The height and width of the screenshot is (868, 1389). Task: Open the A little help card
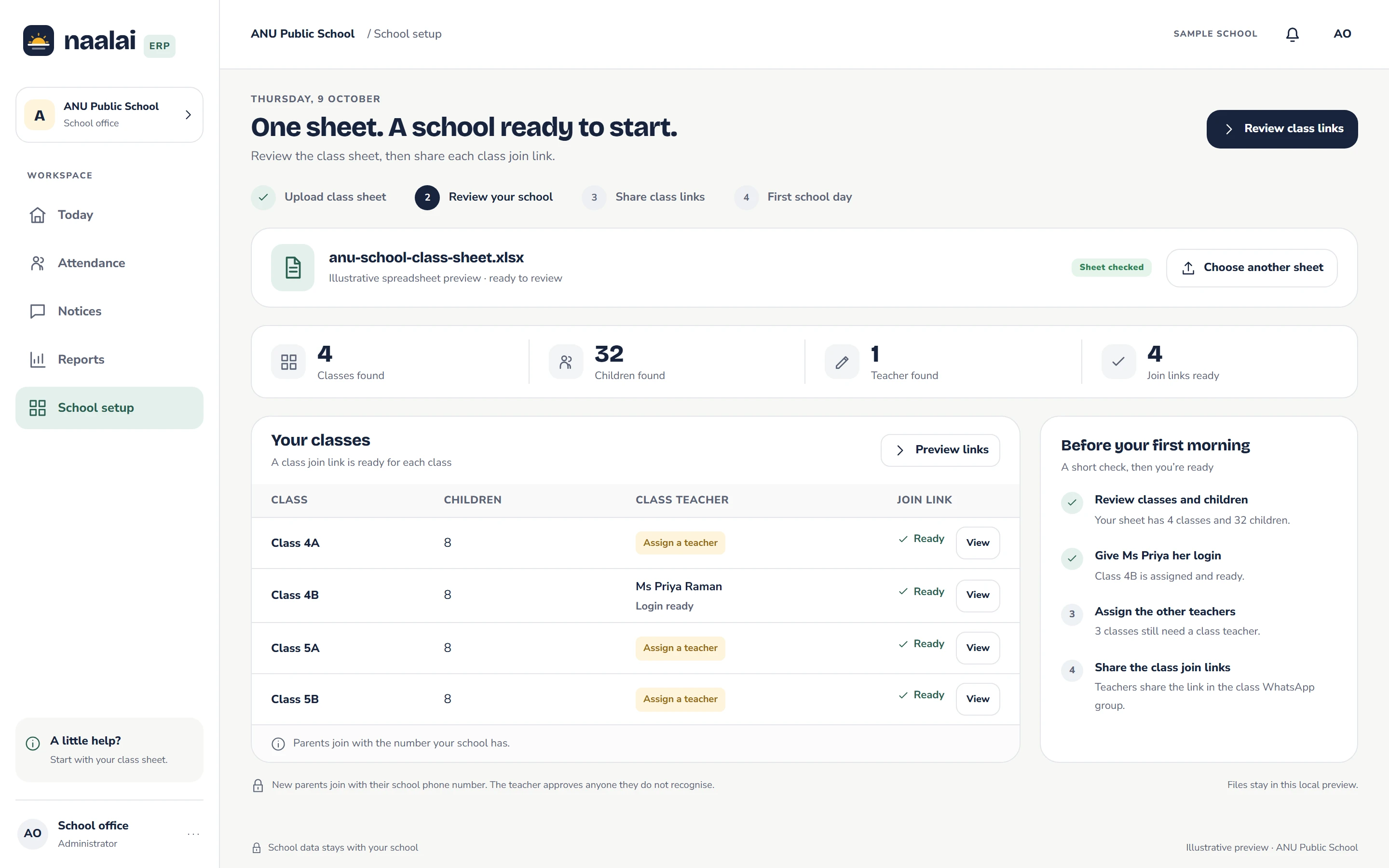[109, 750]
